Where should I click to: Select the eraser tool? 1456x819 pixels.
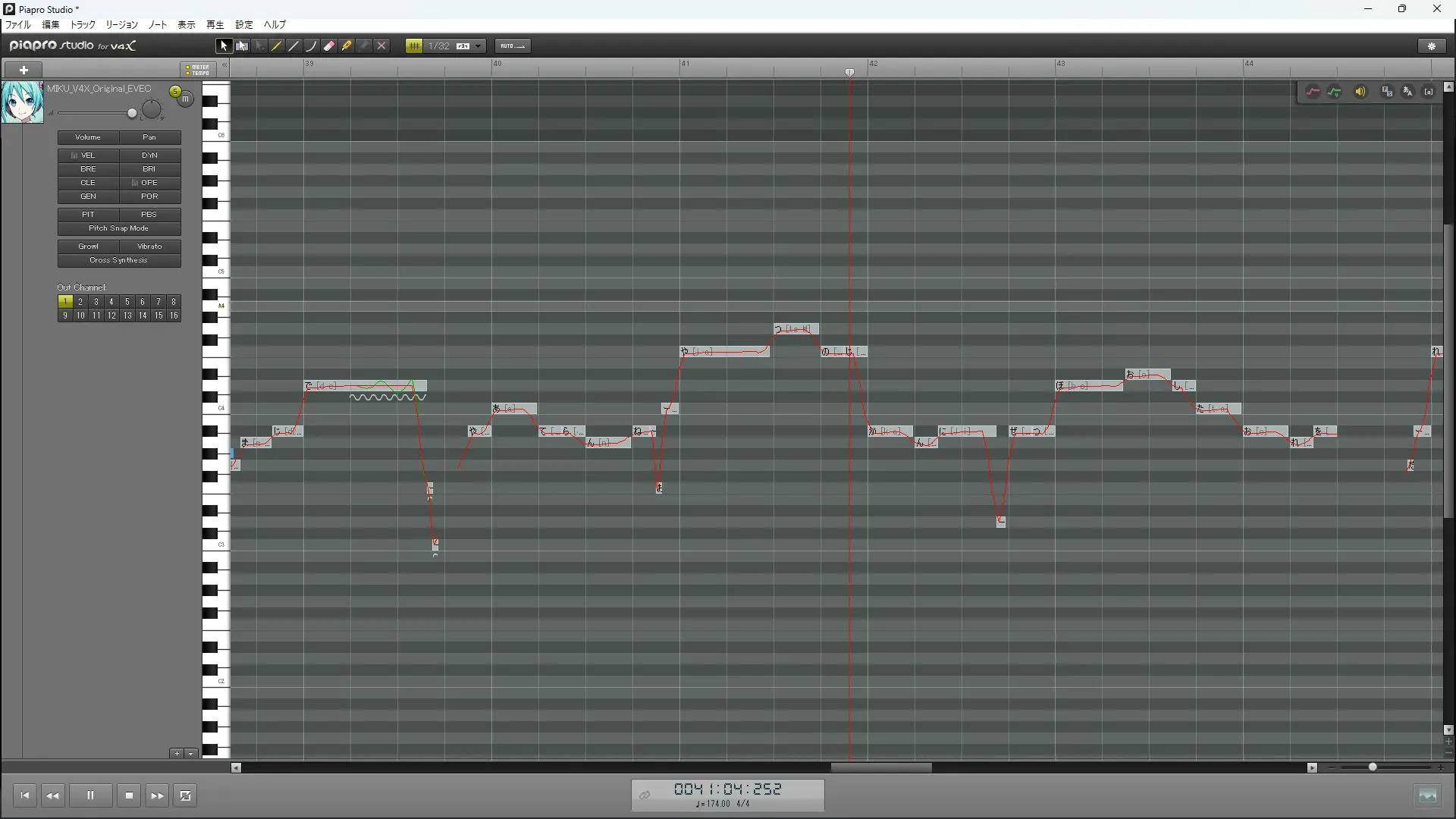(329, 46)
